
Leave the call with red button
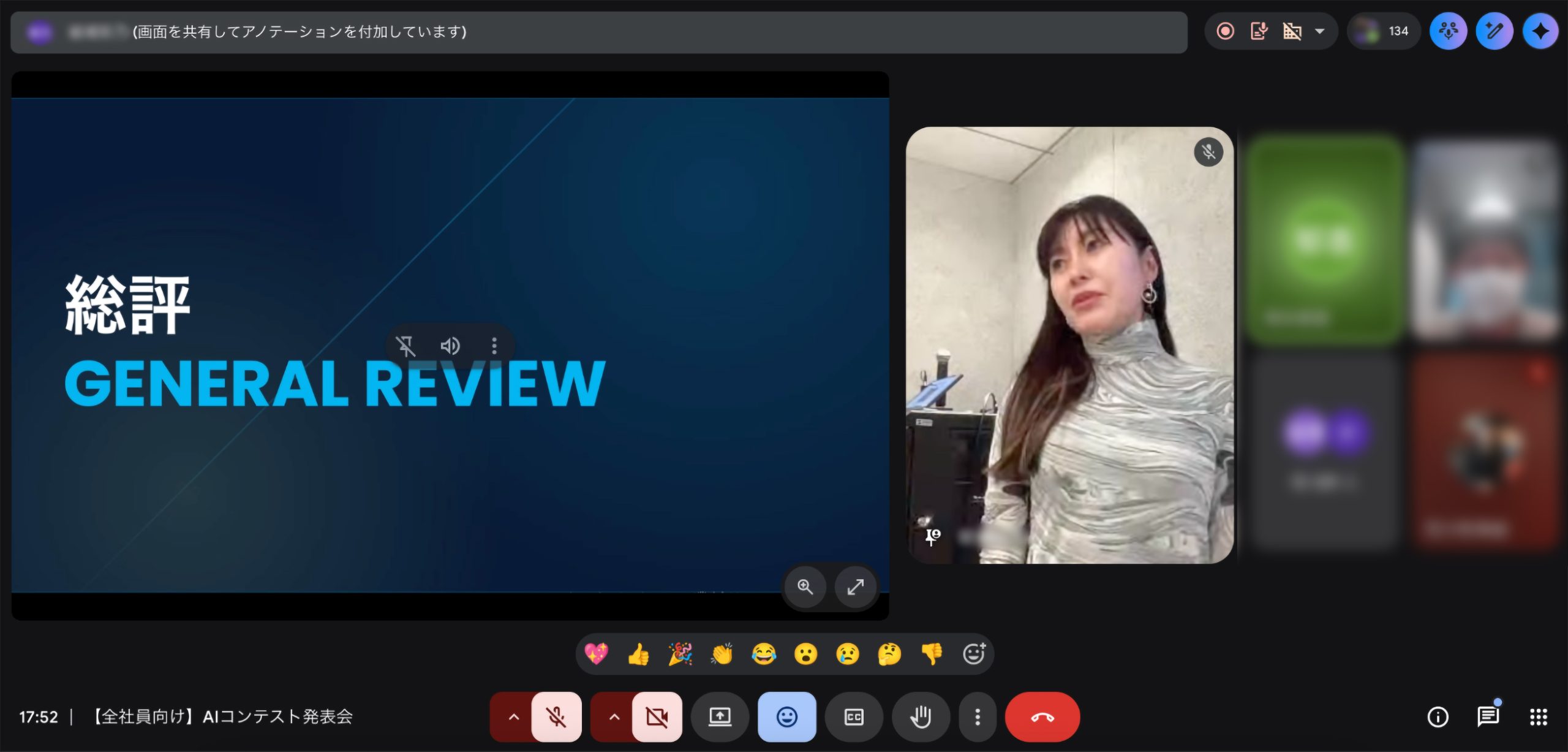click(1042, 716)
